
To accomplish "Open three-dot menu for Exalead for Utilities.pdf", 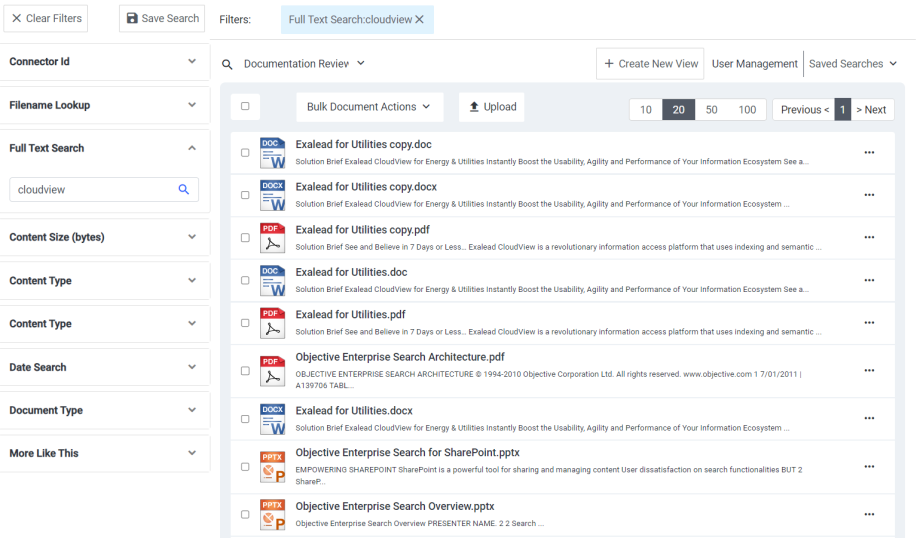I will coord(868,323).
